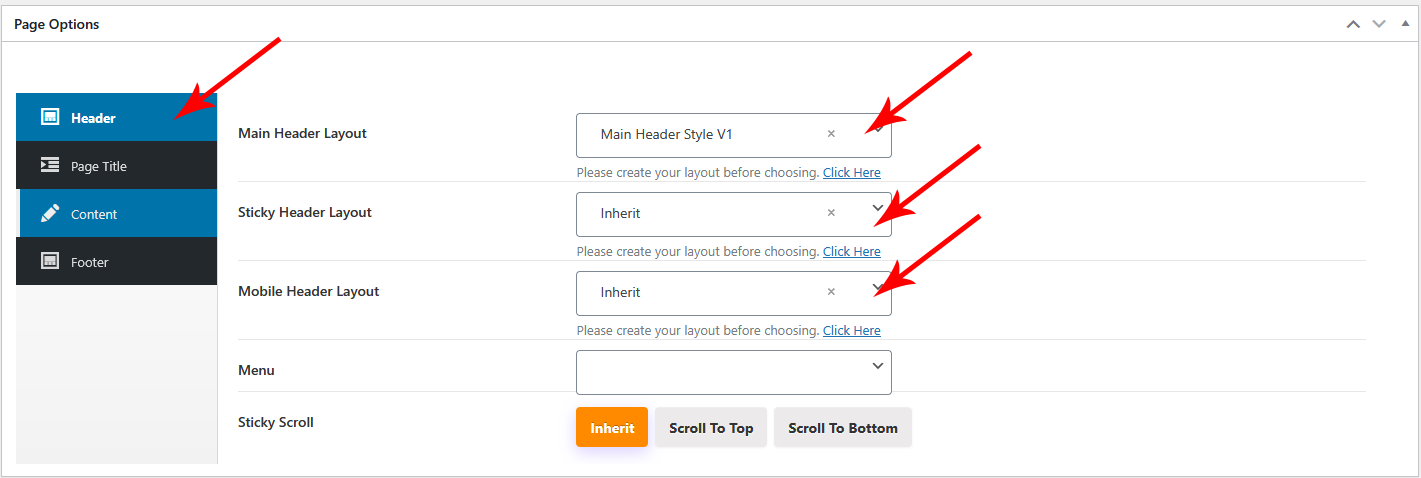Open the Menu dropdown
1421x478 pixels.
point(733,372)
